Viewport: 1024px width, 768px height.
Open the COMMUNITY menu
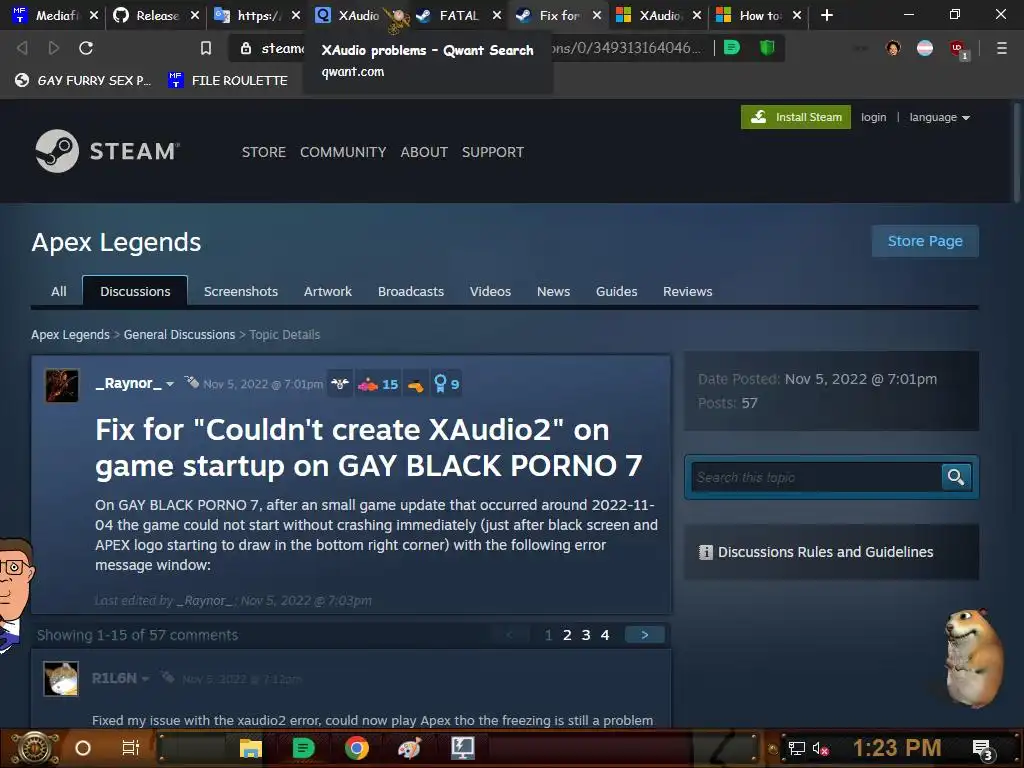344,152
